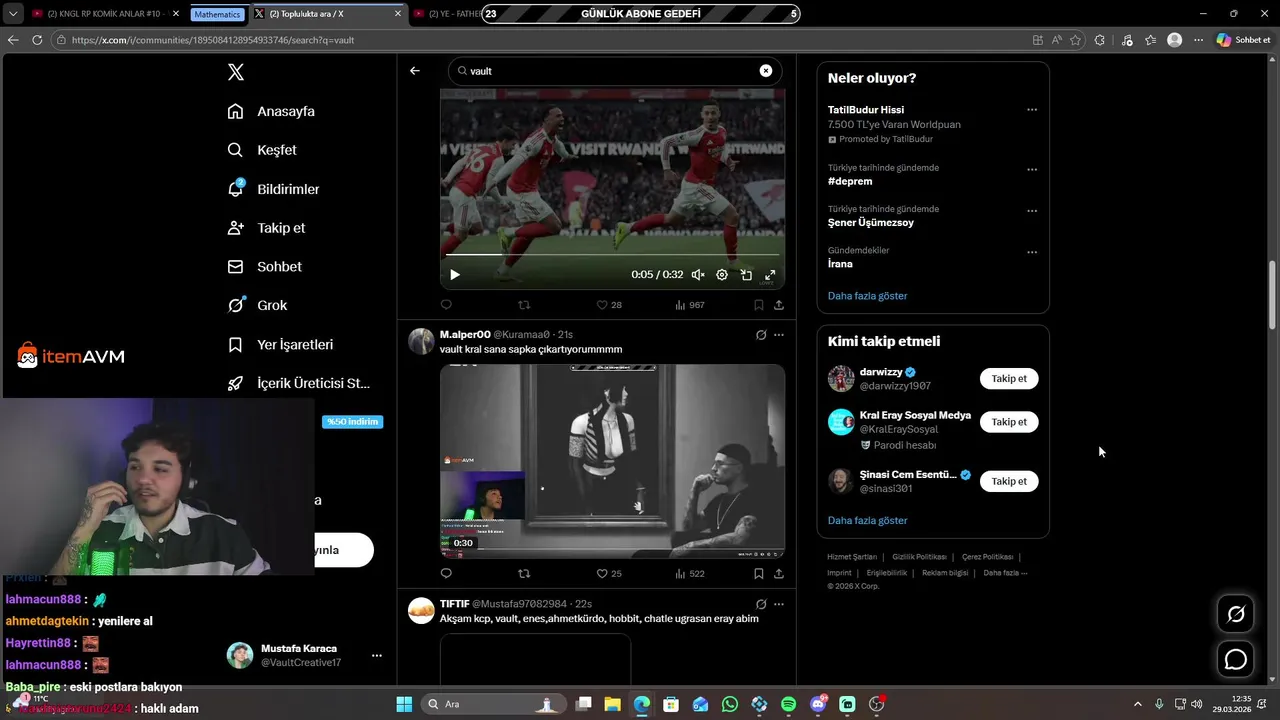Go back with the search arrow

pyautogui.click(x=415, y=71)
